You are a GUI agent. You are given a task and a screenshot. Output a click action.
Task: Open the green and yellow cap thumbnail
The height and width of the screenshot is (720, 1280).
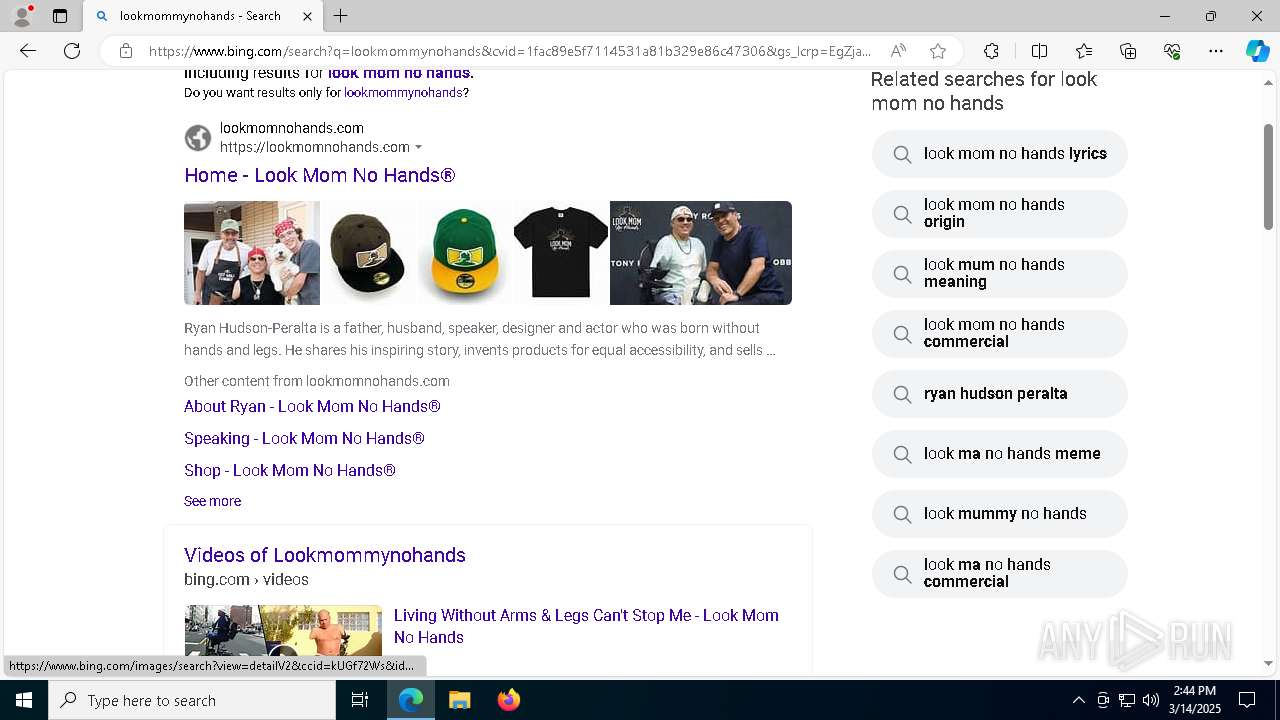(x=463, y=253)
